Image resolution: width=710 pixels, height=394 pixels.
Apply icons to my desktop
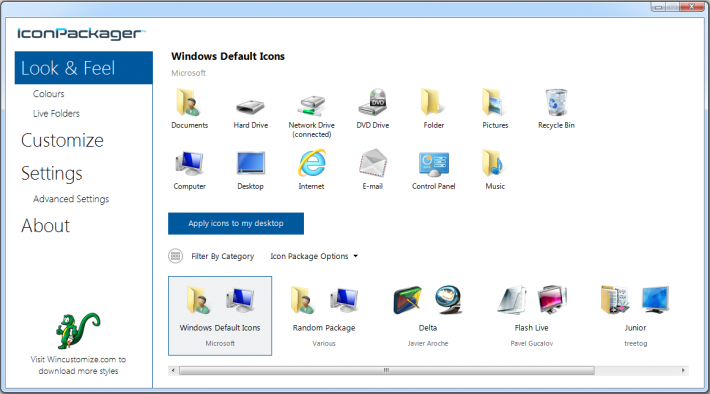[236, 223]
